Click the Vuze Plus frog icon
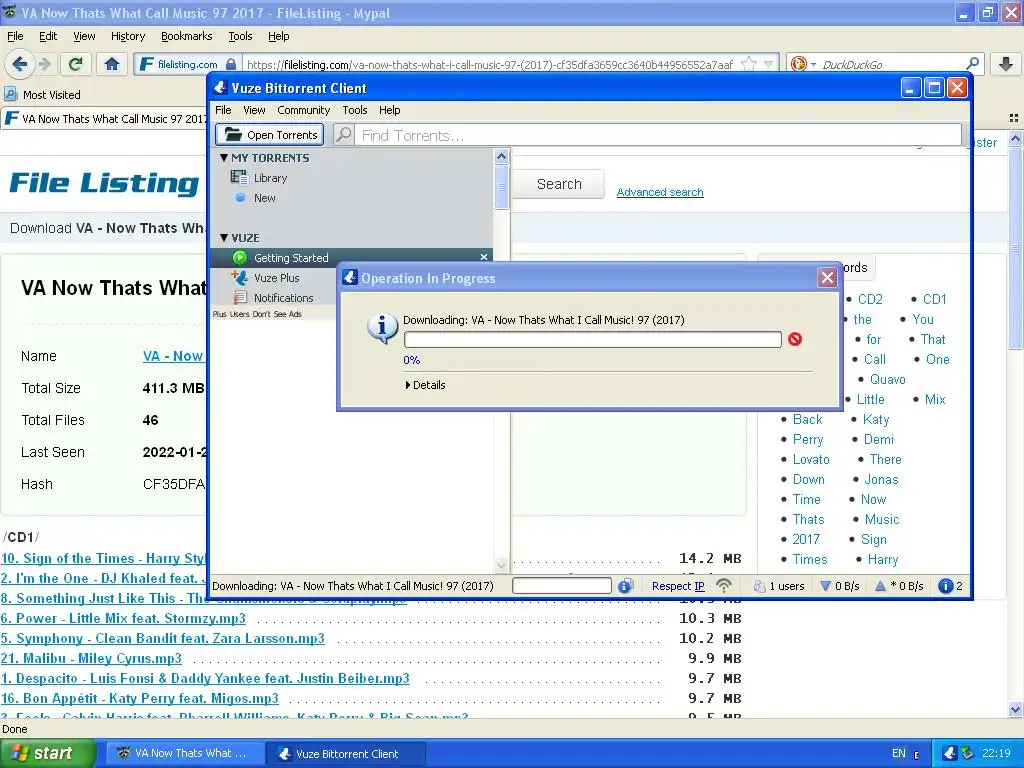 point(240,278)
